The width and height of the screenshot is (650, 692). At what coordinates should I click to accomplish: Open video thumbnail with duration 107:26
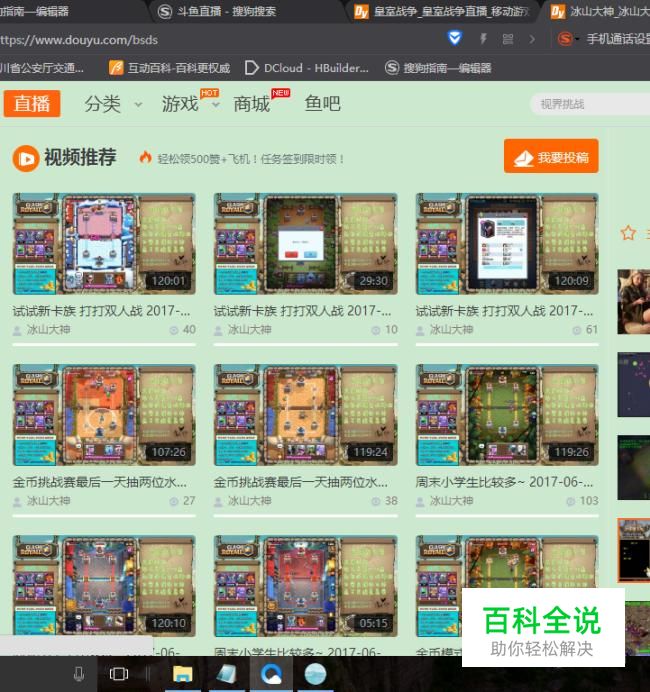tap(104, 415)
